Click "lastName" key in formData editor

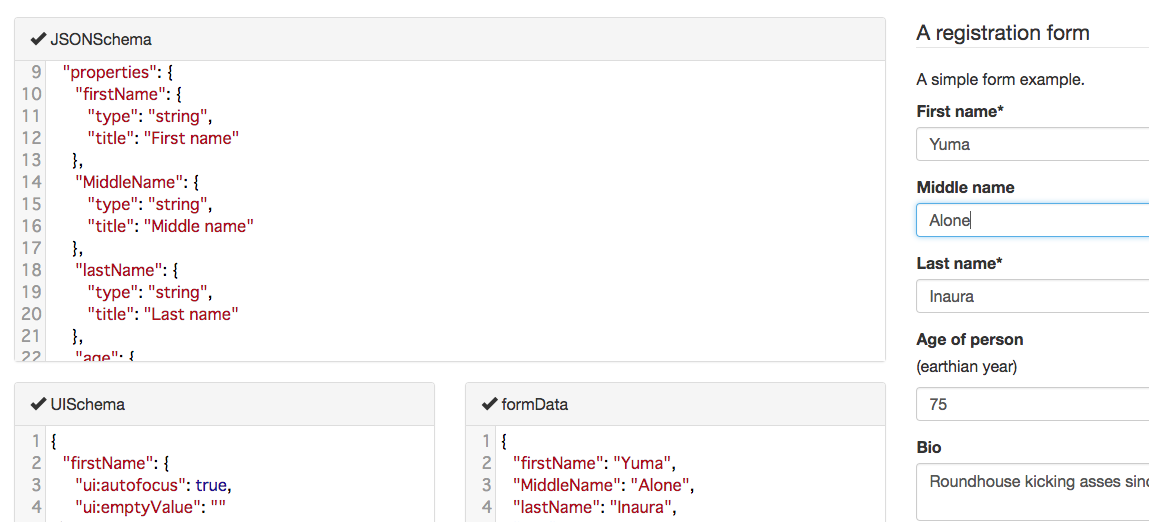(556, 507)
